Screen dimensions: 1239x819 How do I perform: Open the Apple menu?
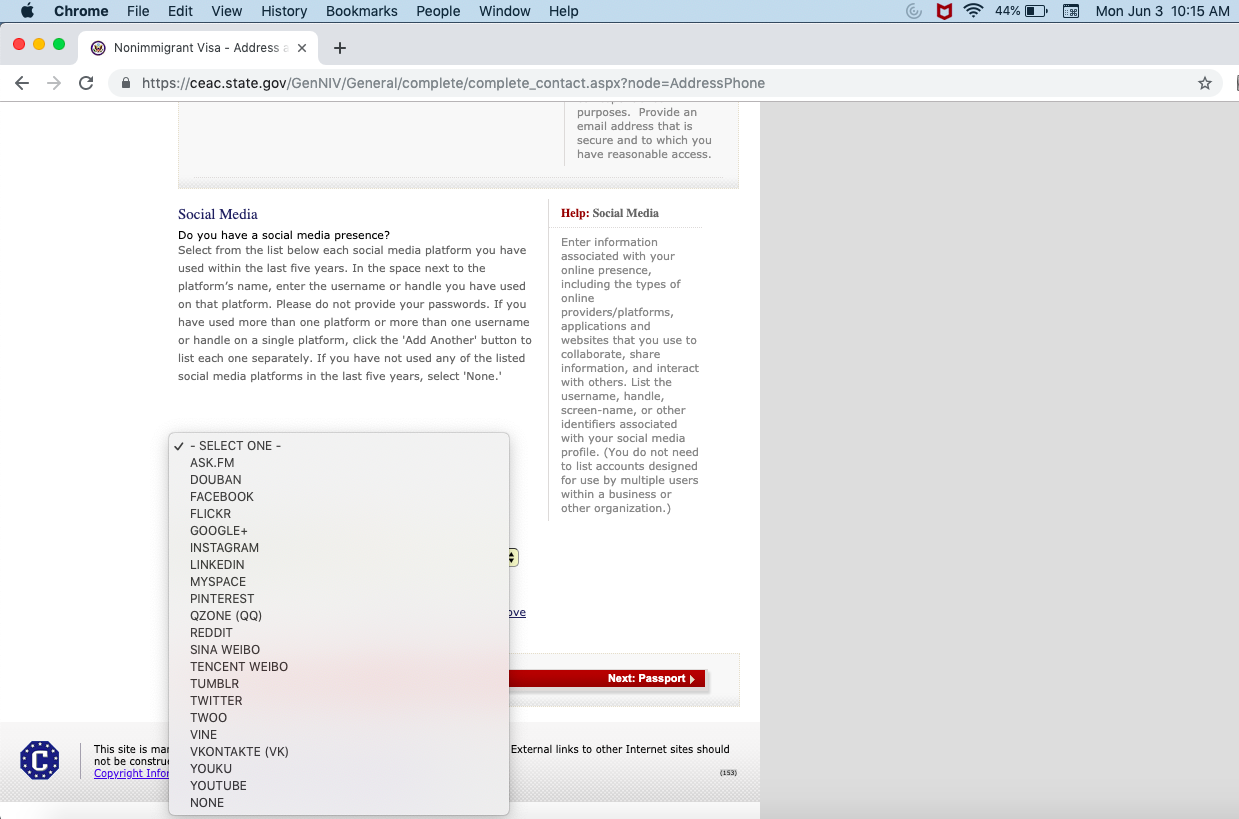pos(27,11)
